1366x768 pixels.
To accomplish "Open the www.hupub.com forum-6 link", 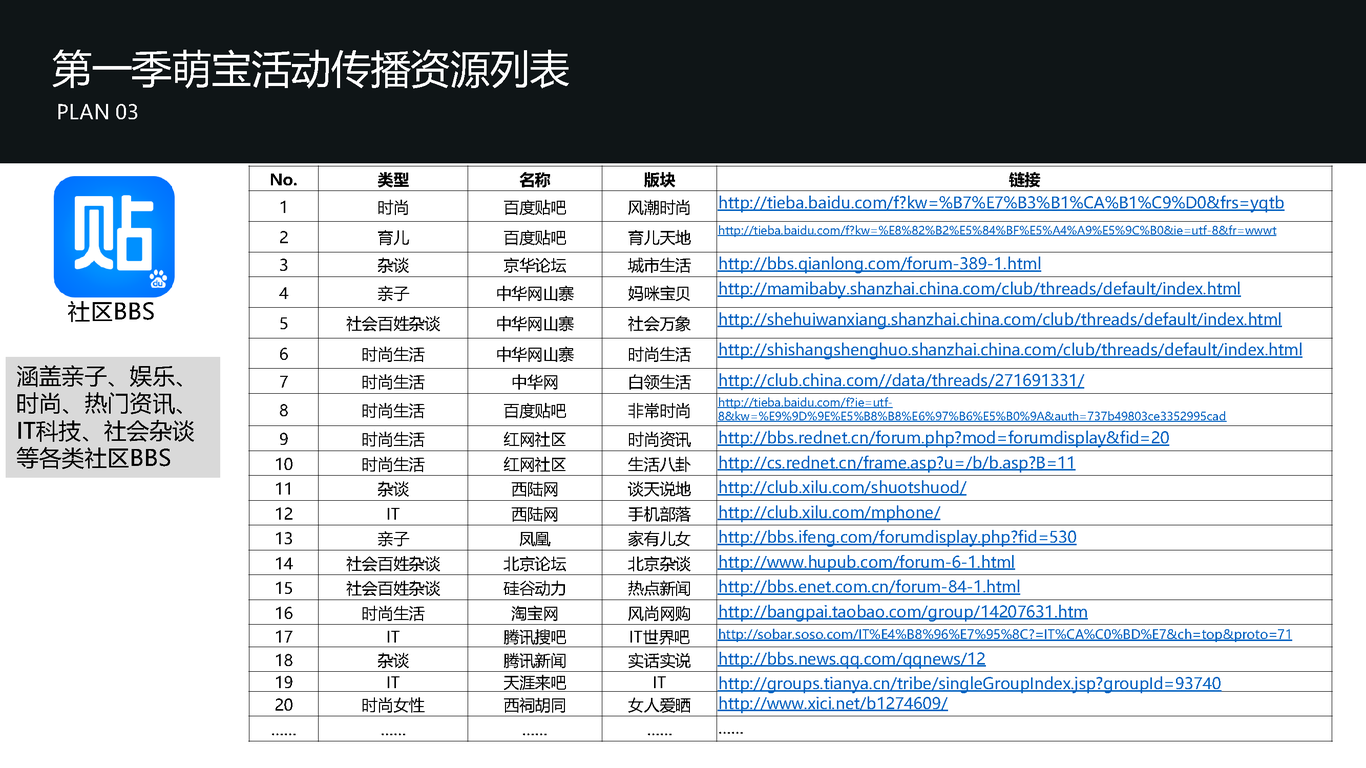I will pyautogui.click(x=866, y=562).
